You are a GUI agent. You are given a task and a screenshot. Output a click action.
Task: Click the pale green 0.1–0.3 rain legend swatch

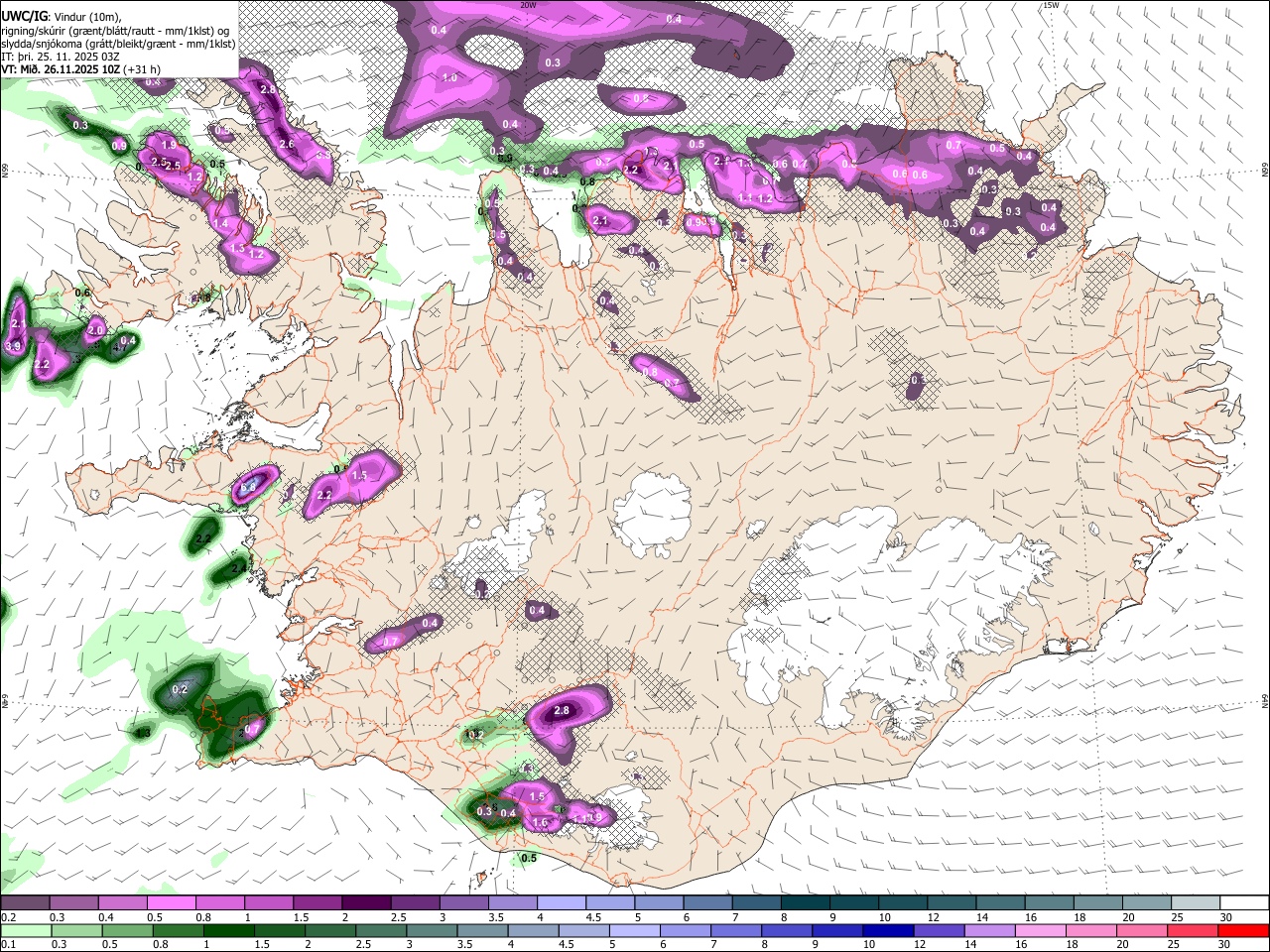click(25, 930)
